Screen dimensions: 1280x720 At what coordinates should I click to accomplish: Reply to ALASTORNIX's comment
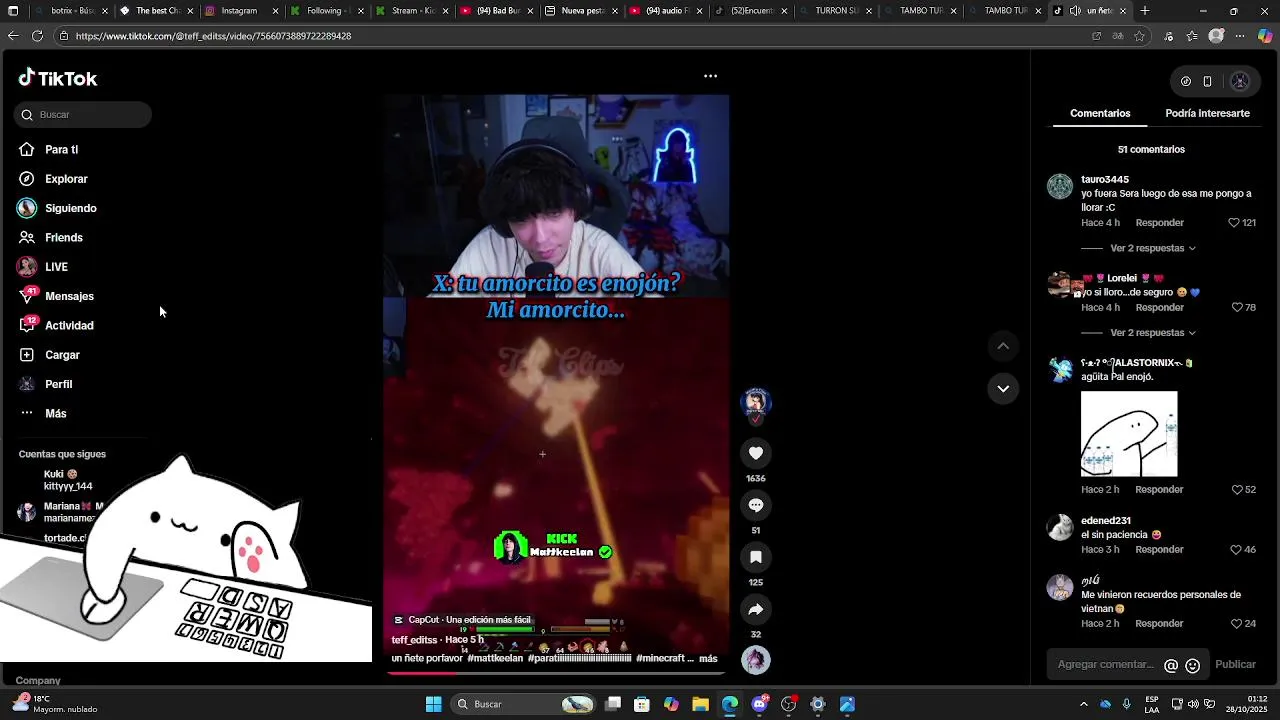(x=1159, y=490)
